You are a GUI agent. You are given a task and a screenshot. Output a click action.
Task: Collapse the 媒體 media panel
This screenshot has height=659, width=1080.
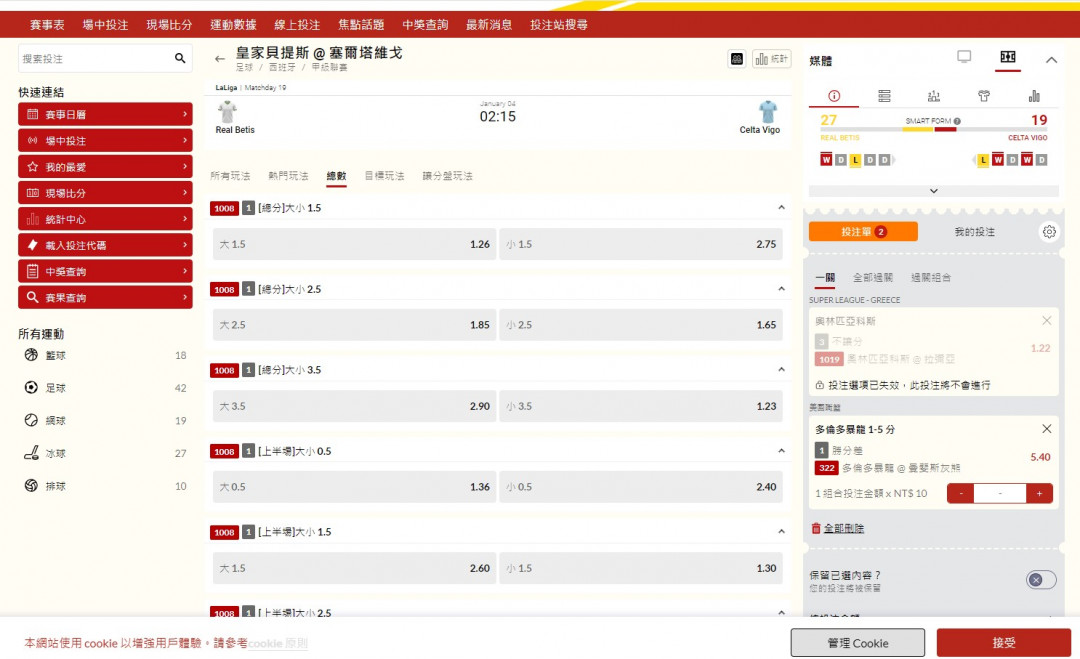1051,60
